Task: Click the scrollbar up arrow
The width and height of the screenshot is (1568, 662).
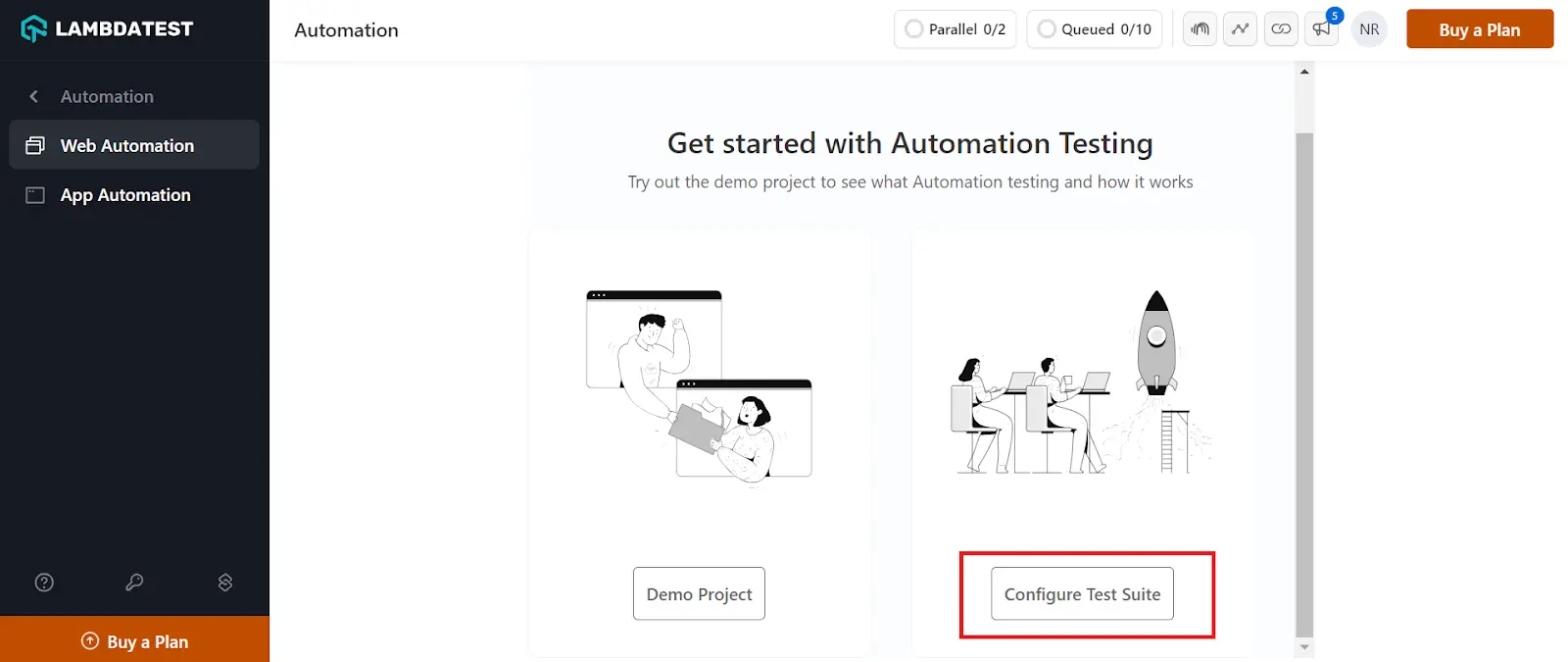Action: point(1305,70)
